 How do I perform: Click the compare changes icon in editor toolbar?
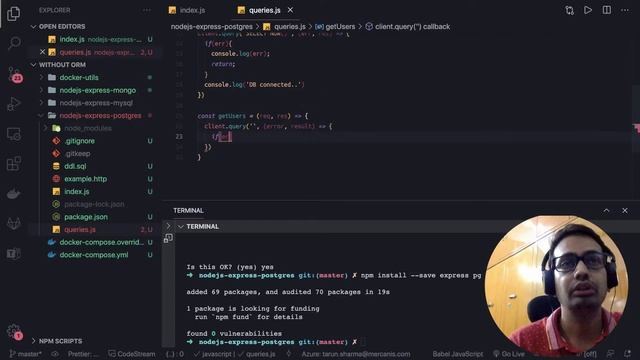click(x=569, y=10)
